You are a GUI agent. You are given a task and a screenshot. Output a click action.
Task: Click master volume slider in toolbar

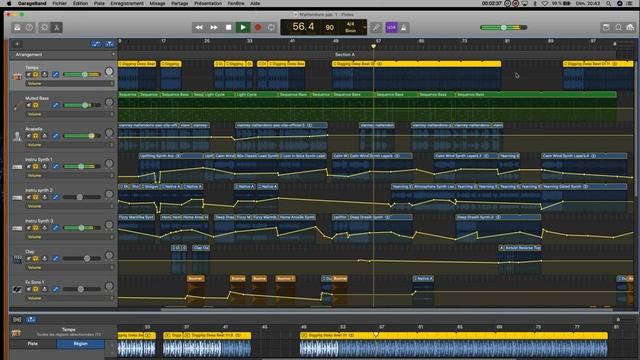click(x=504, y=27)
